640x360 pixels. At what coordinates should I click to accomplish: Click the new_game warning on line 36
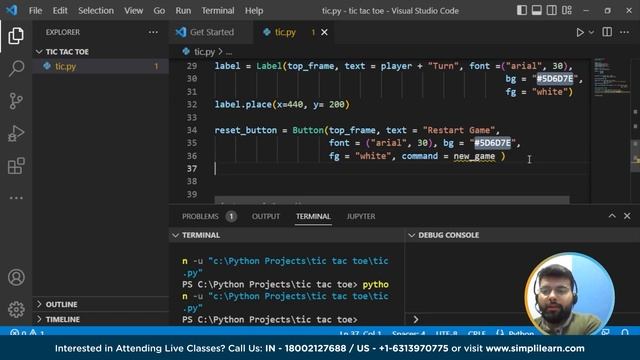coord(474,156)
